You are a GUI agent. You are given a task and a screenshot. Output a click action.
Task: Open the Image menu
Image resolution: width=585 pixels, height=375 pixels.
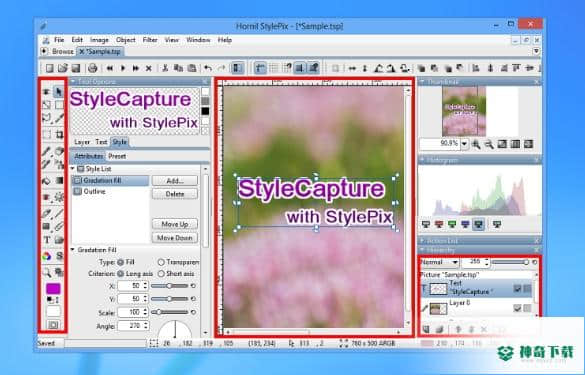tap(99, 40)
